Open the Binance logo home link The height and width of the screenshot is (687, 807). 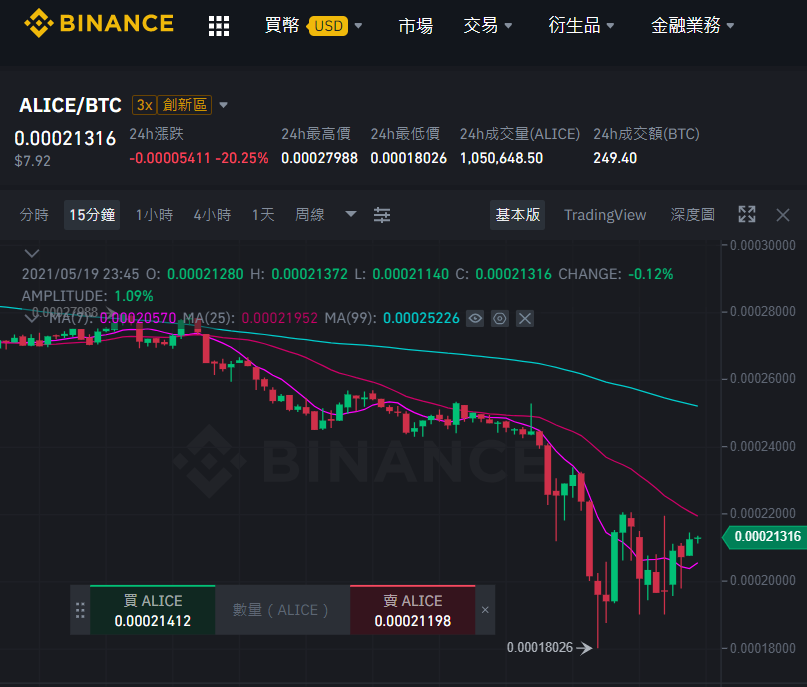pos(99,24)
